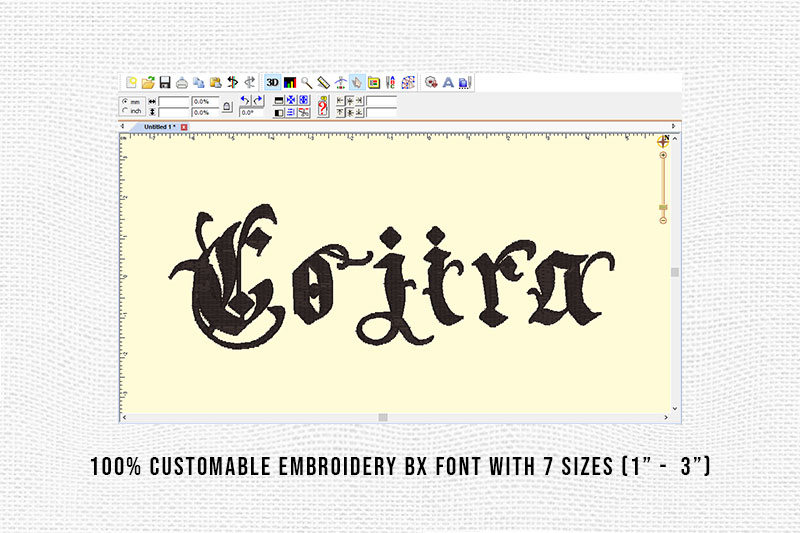Switch to the Untitled 1 tab
Image resolution: width=800 pixels, height=533 pixels.
[159, 127]
